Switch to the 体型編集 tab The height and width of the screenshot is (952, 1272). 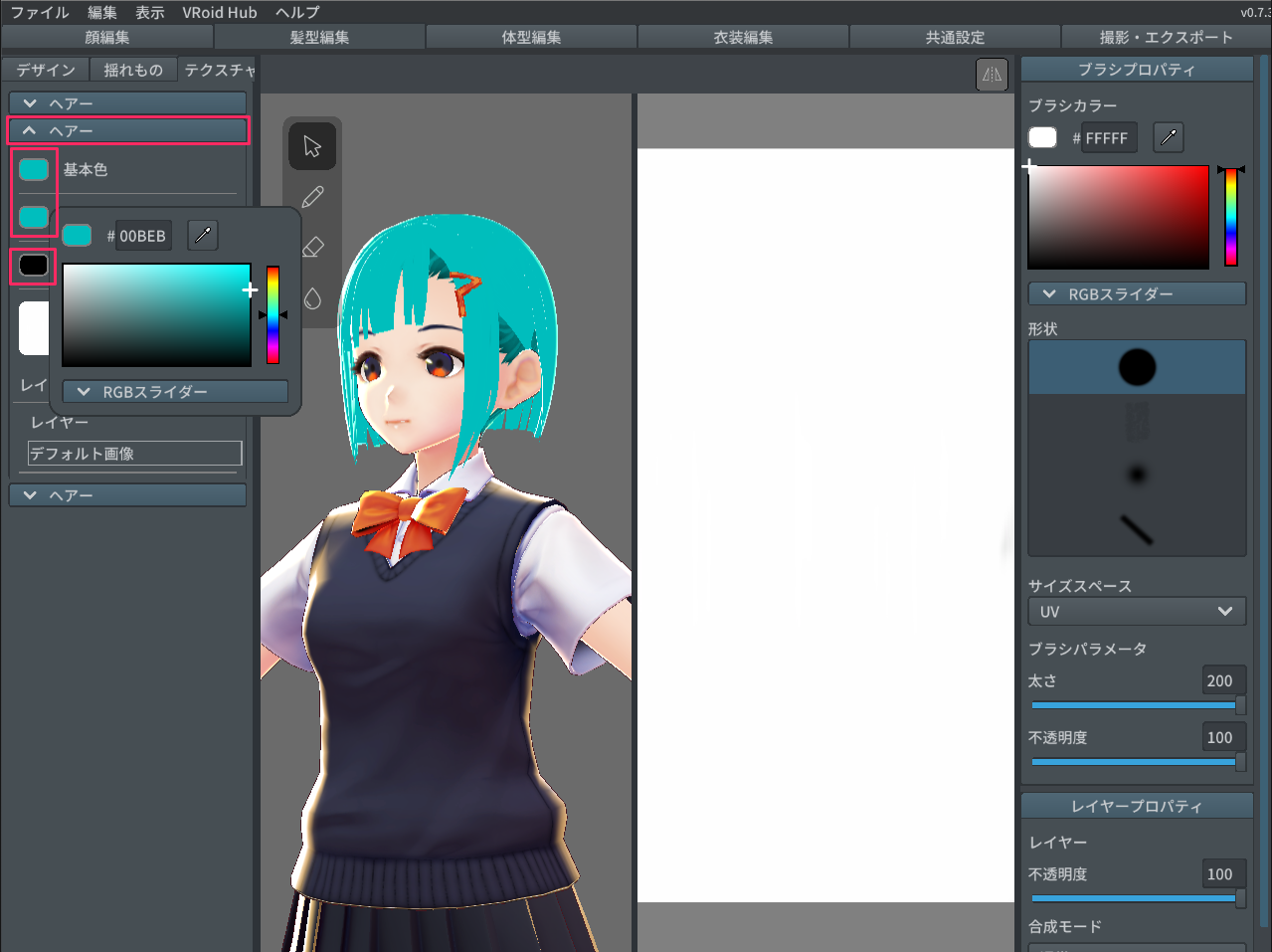coord(531,37)
